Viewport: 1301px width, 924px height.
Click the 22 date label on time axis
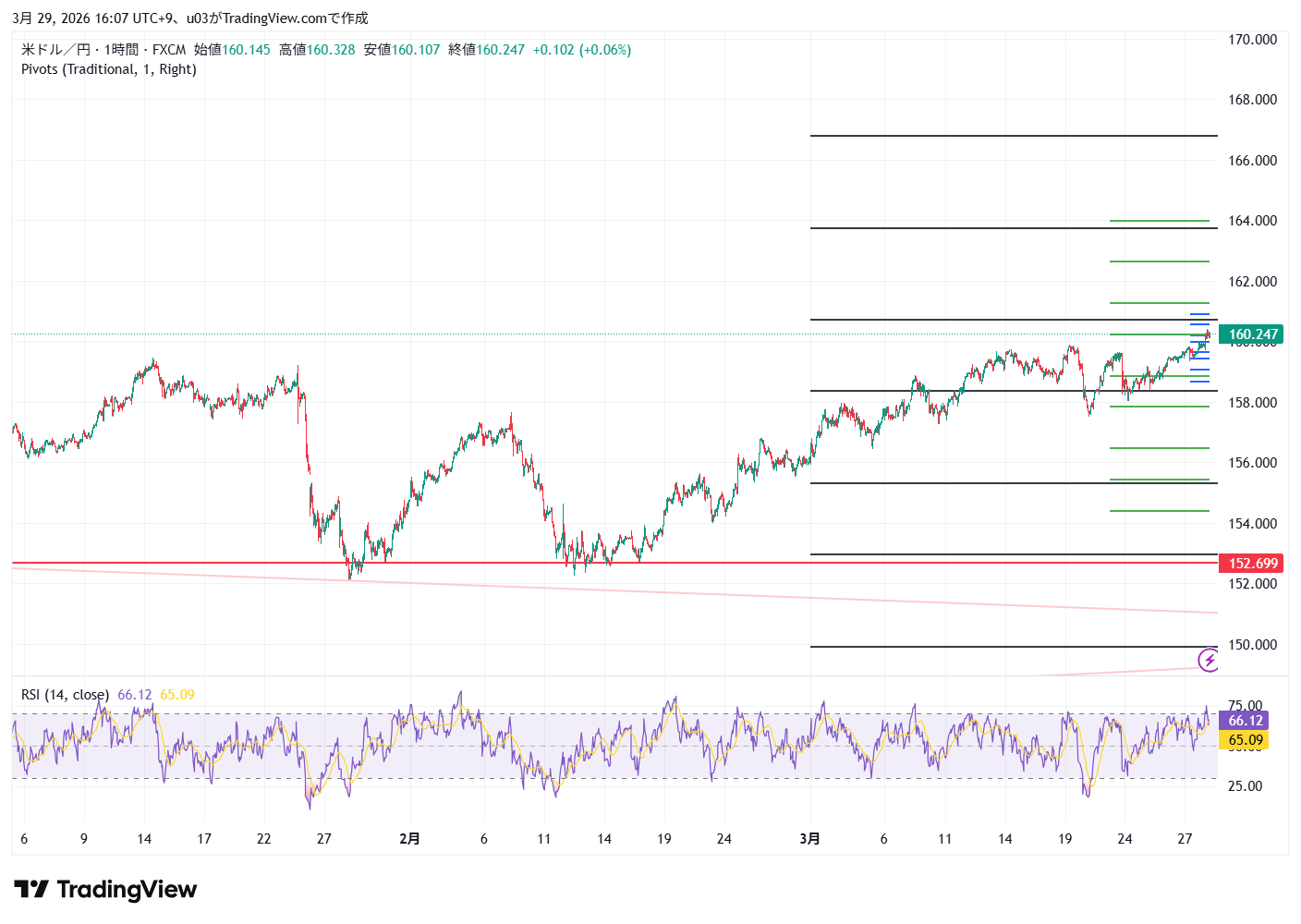click(x=264, y=839)
